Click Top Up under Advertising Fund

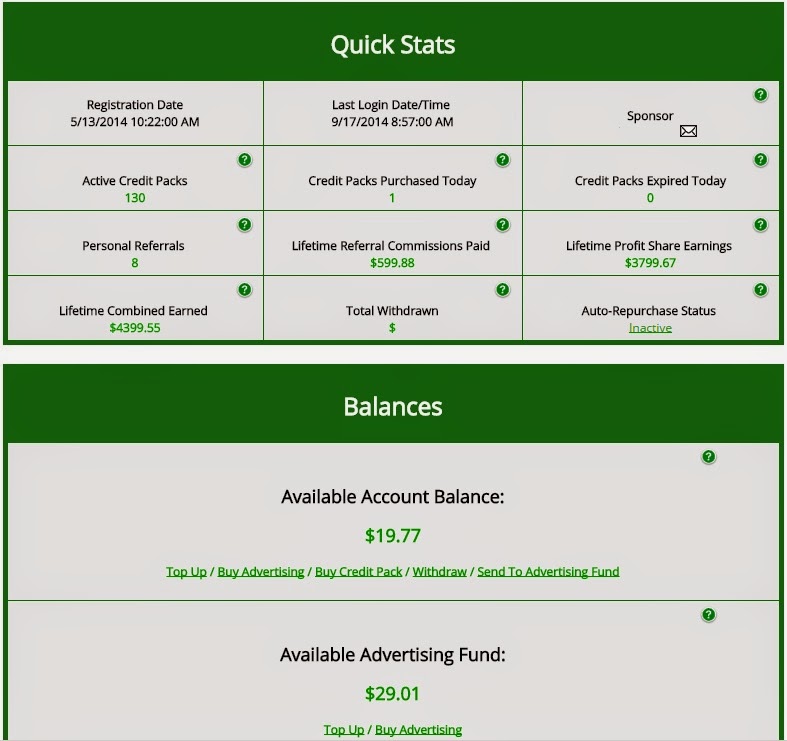click(344, 729)
